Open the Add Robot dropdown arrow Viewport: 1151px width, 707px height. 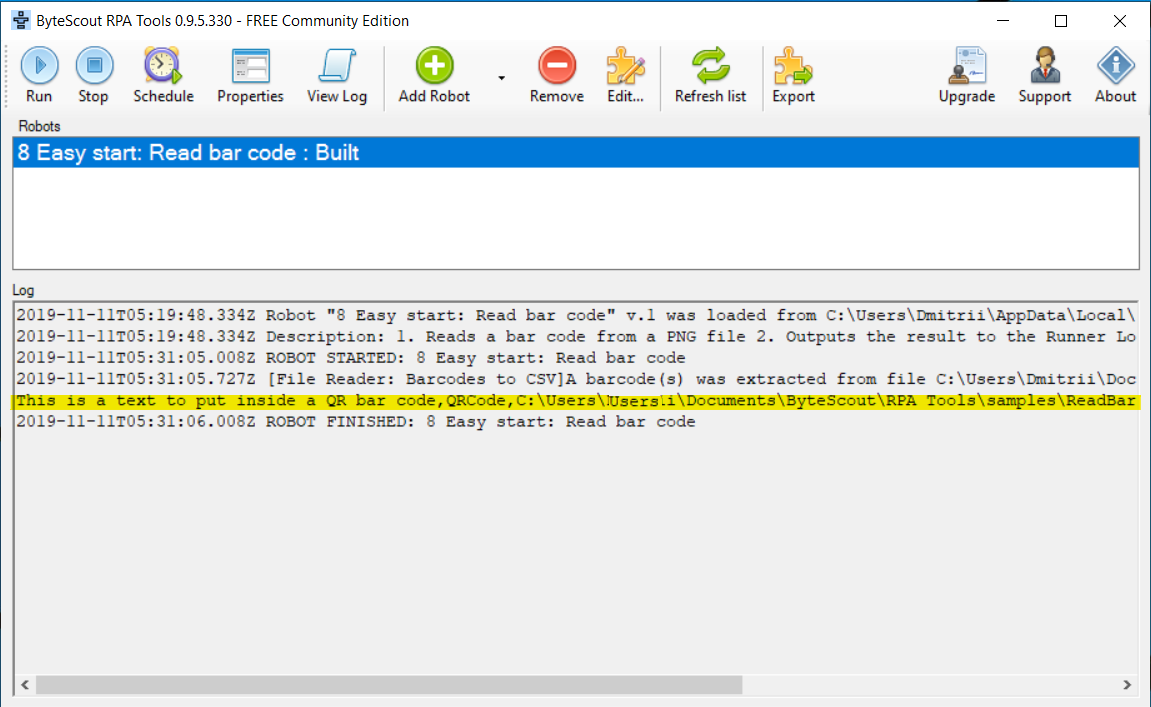[x=499, y=77]
